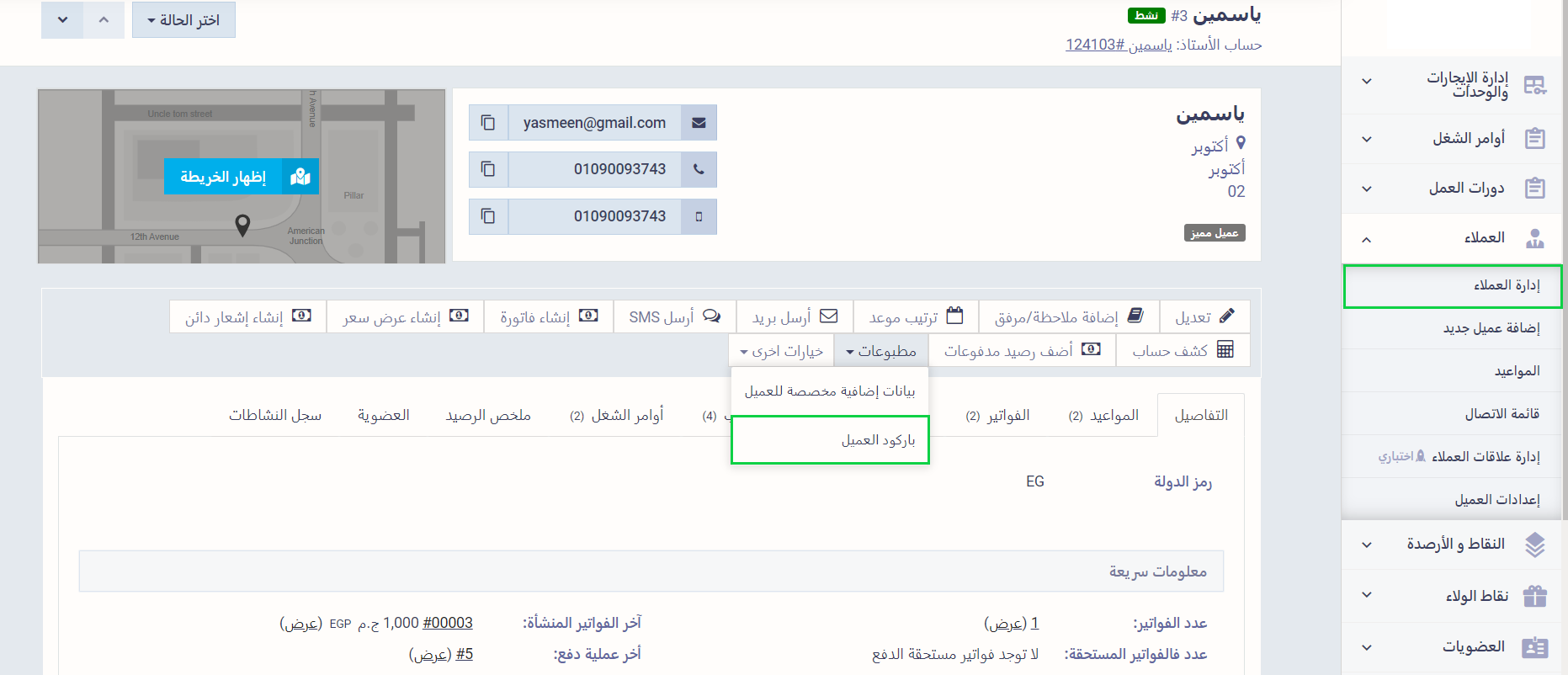The width and height of the screenshot is (1568, 675).
Task: Expand أوامر الشغل sidebar section
Action: (1452, 138)
